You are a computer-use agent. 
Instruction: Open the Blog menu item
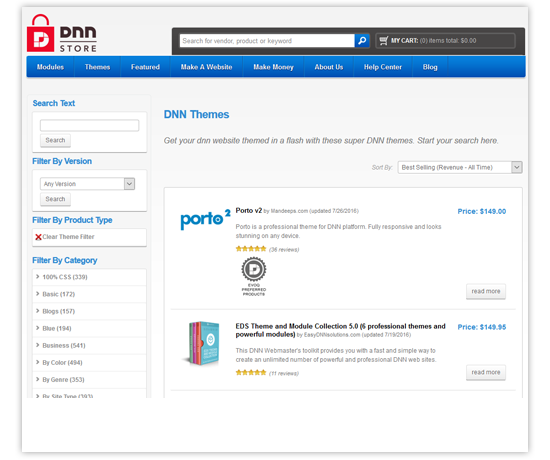[430, 67]
